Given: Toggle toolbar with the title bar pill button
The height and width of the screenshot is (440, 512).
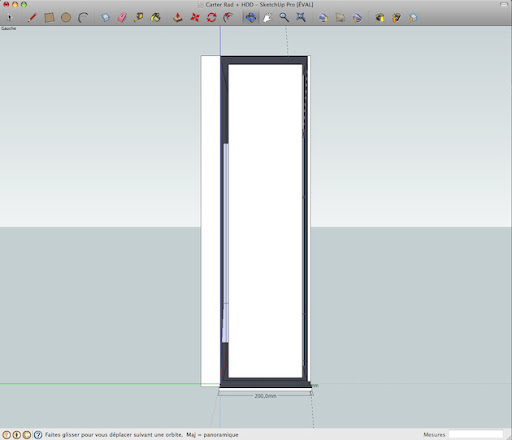Looking at the screenshot, I should (504, 4).
